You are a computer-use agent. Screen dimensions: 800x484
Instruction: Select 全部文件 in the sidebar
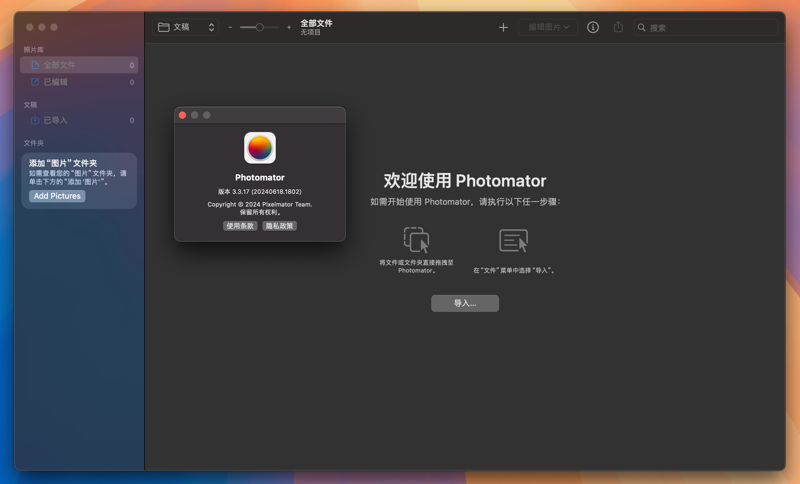[x=79, y=65]
